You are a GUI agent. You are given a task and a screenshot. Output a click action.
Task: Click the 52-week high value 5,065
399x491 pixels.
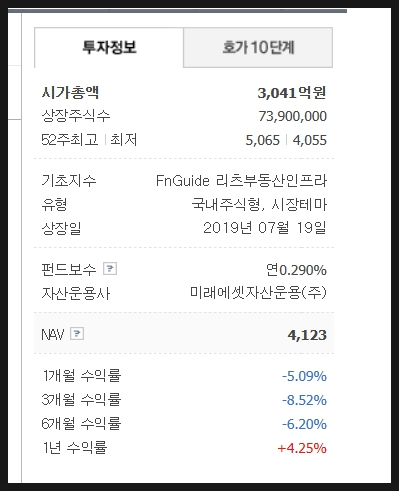(263, 140)
